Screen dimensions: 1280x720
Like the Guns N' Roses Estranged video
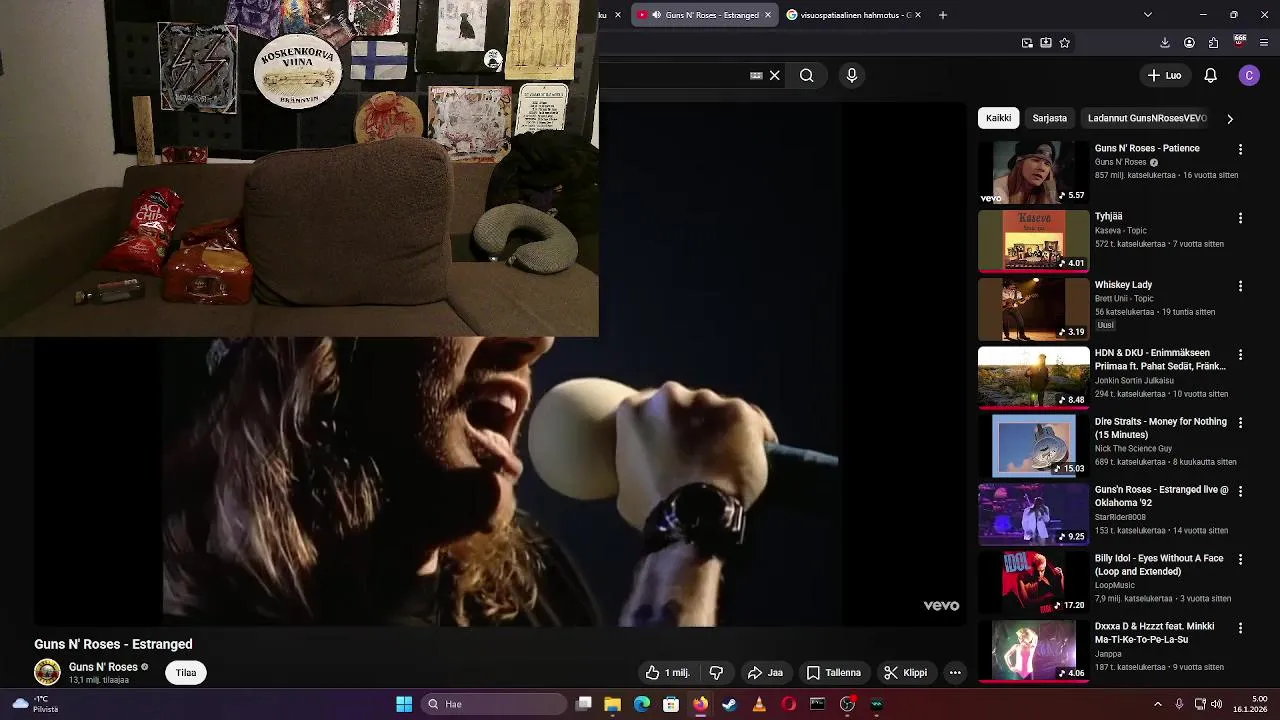[x=667, y=673]
